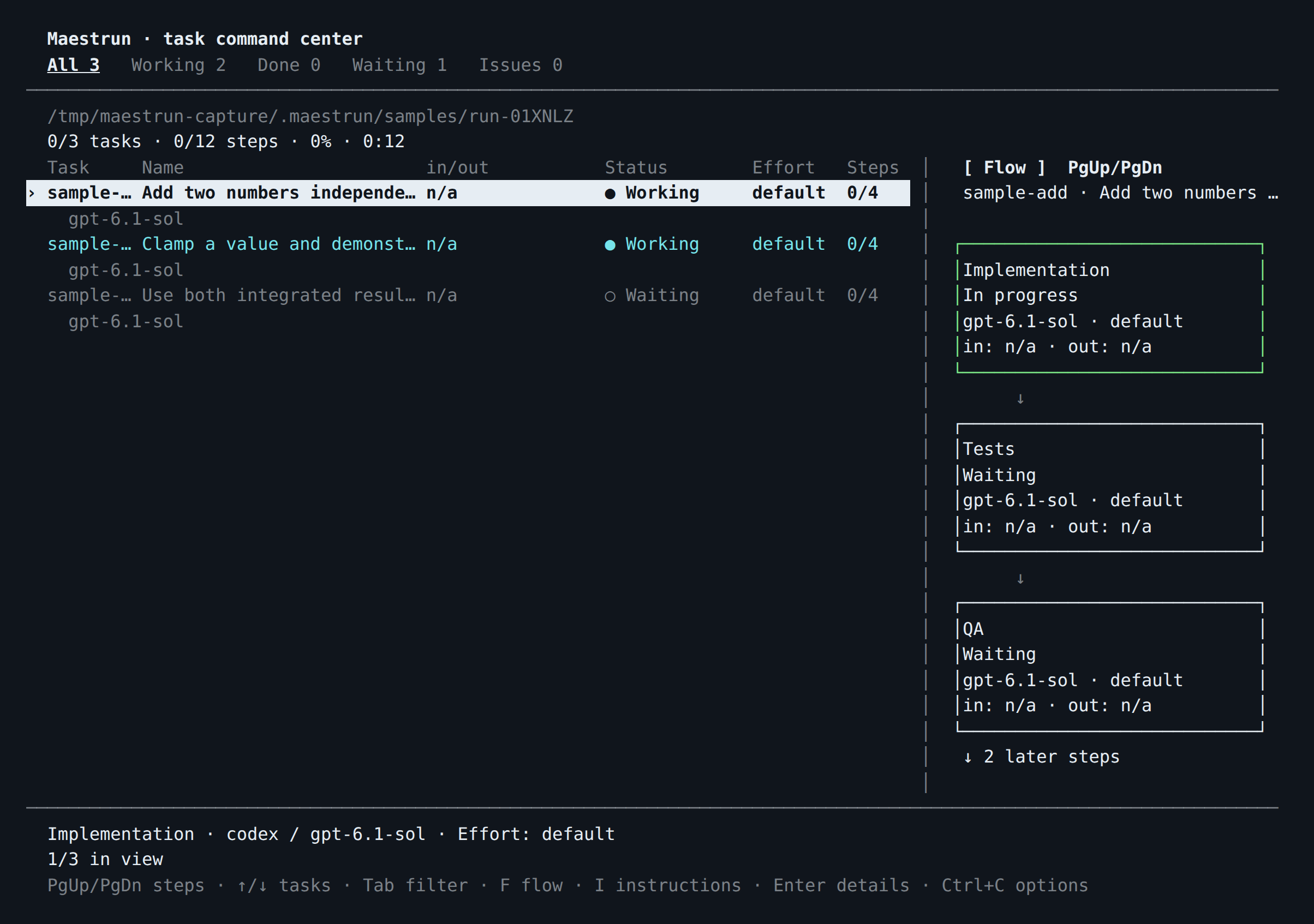Screen dimensions: 1314x924
Task: Click the PgUp/PgDn hint in the Flow header
Action: [x=1115, y=167]
